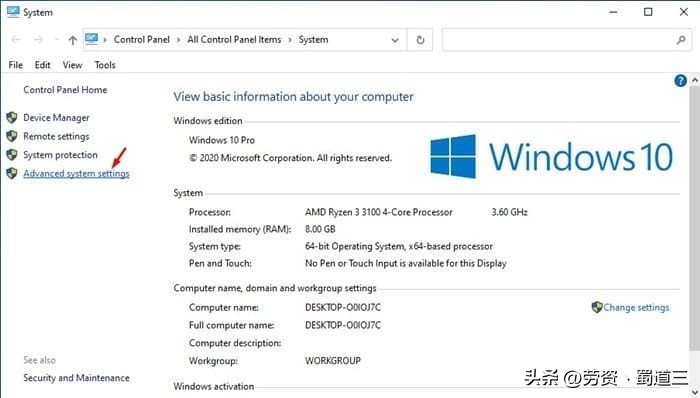Click the View basic information heading
This screenshot has height=398, width=700.
coord(293,97)
